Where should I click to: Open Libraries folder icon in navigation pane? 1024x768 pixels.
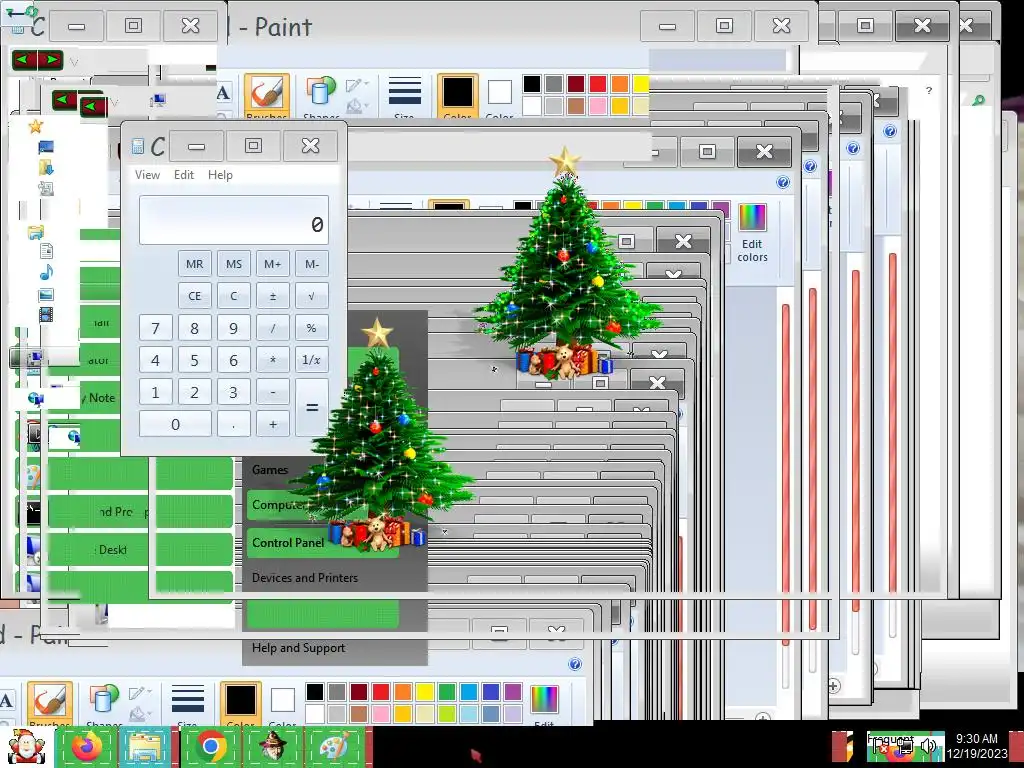click(35, 232)
